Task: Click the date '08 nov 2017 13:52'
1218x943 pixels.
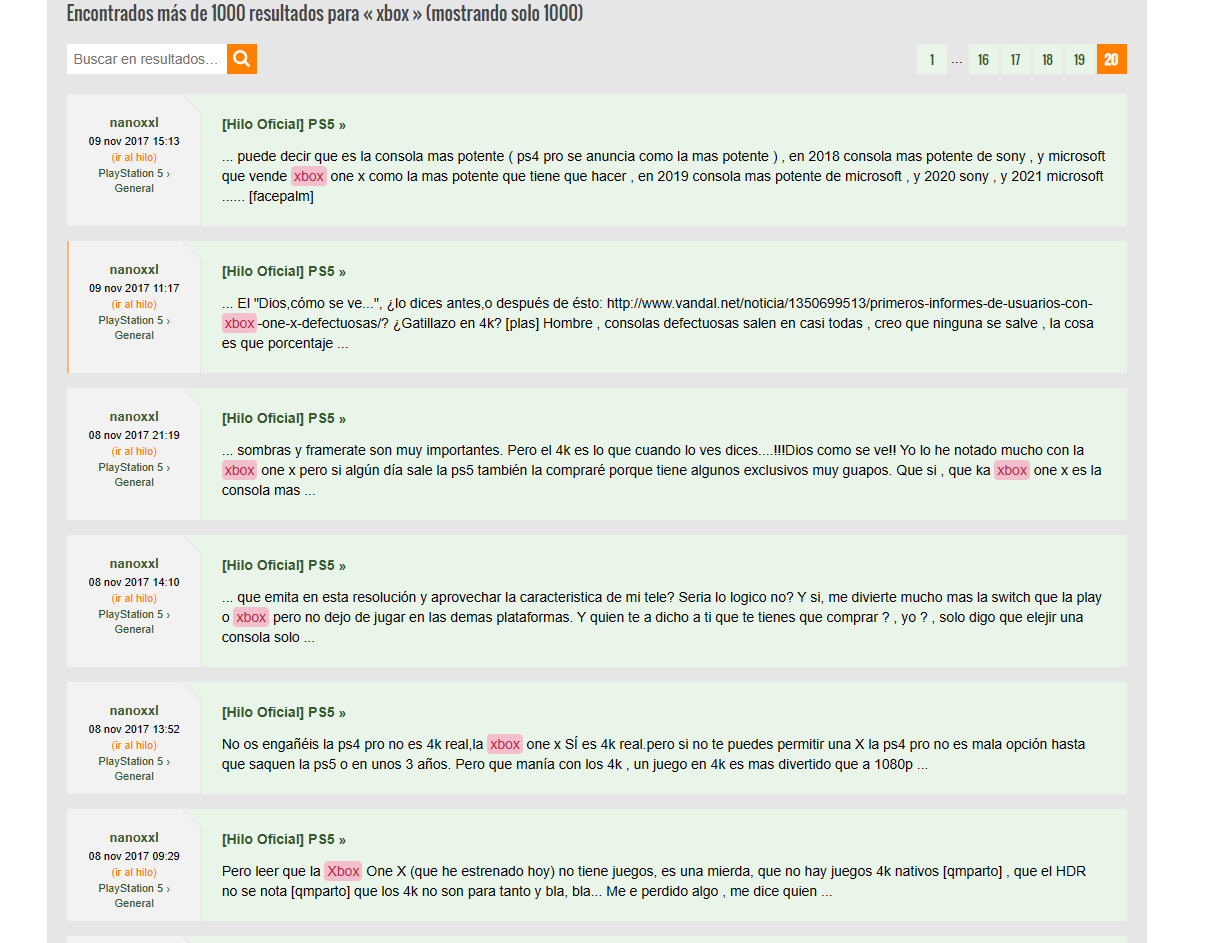Action: click(x=134, y=729)
